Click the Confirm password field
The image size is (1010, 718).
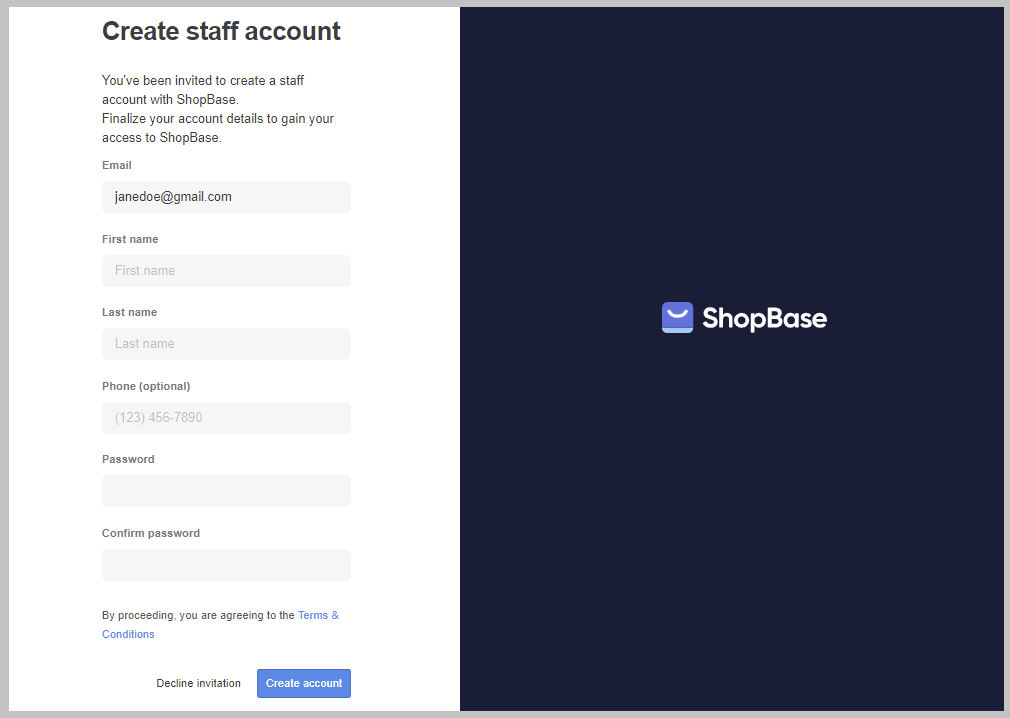tap(226, 565)
